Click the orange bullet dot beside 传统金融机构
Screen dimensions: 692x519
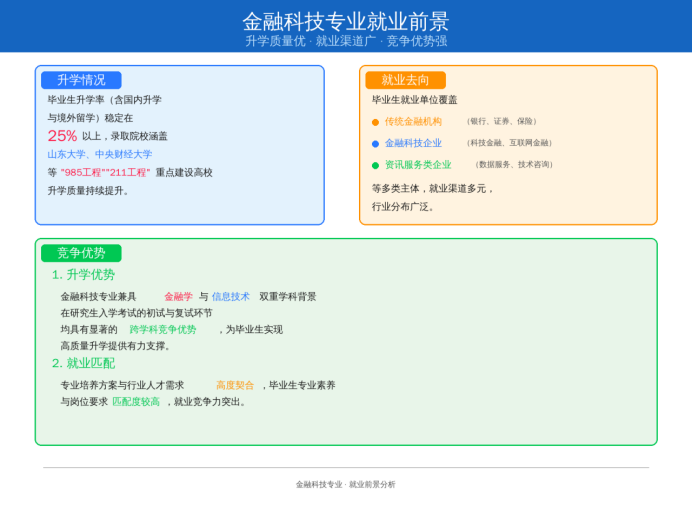pyautogui.click(x=376, y=122)
